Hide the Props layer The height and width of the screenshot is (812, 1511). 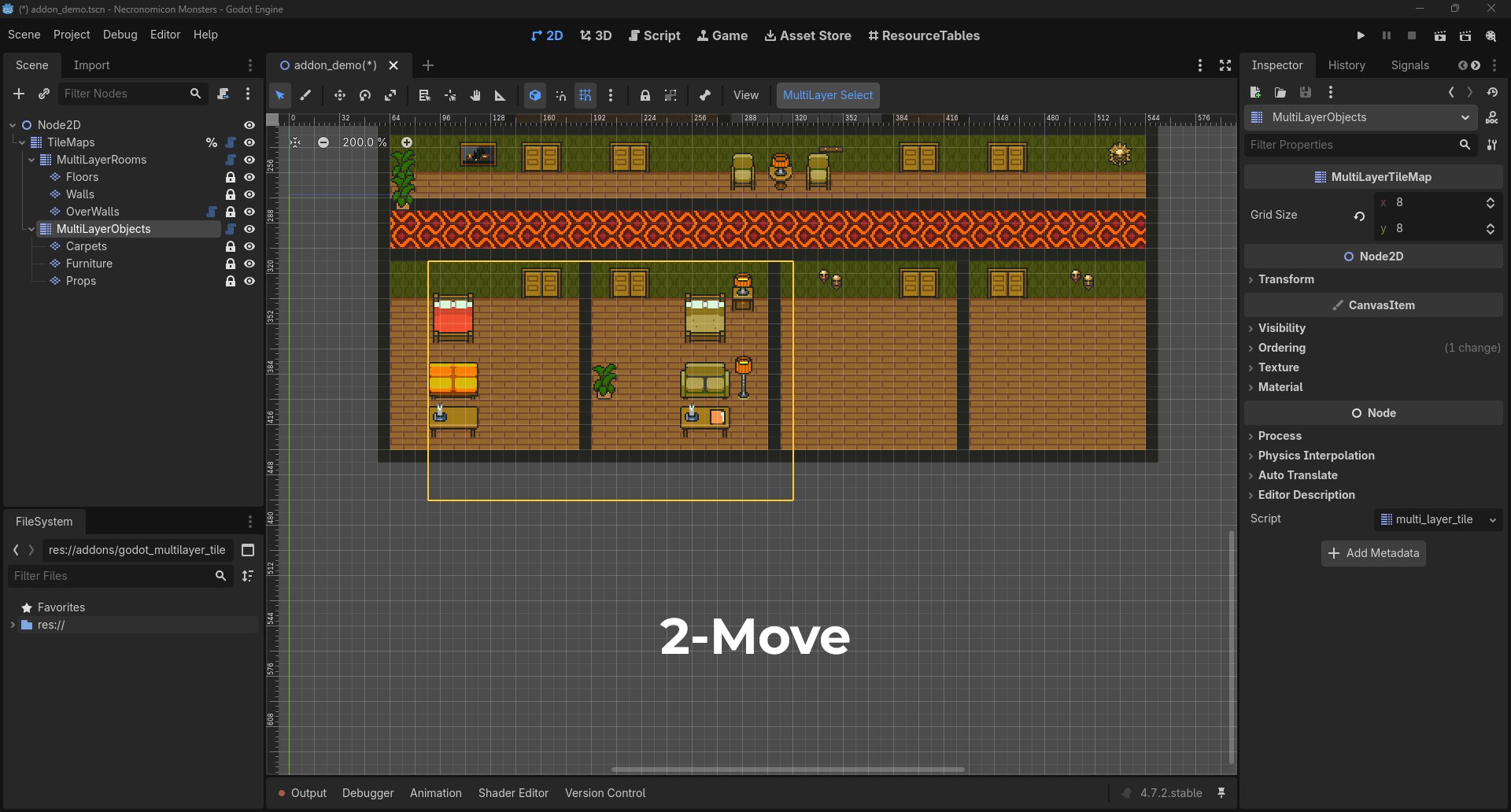(249, 281)
